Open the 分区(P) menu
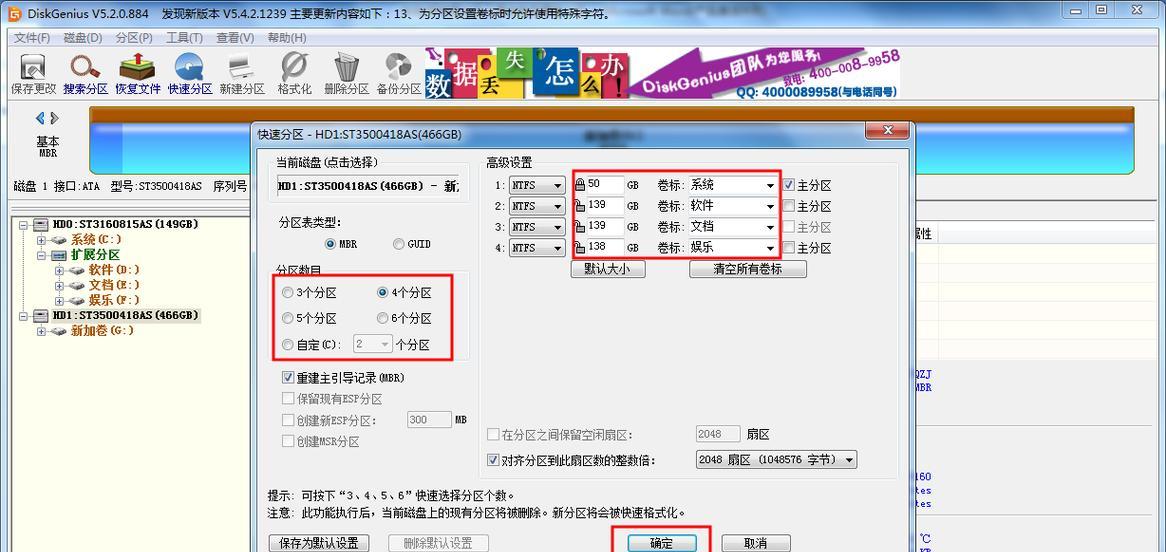This screenshot has width=1166, height=552. point(134,38)
